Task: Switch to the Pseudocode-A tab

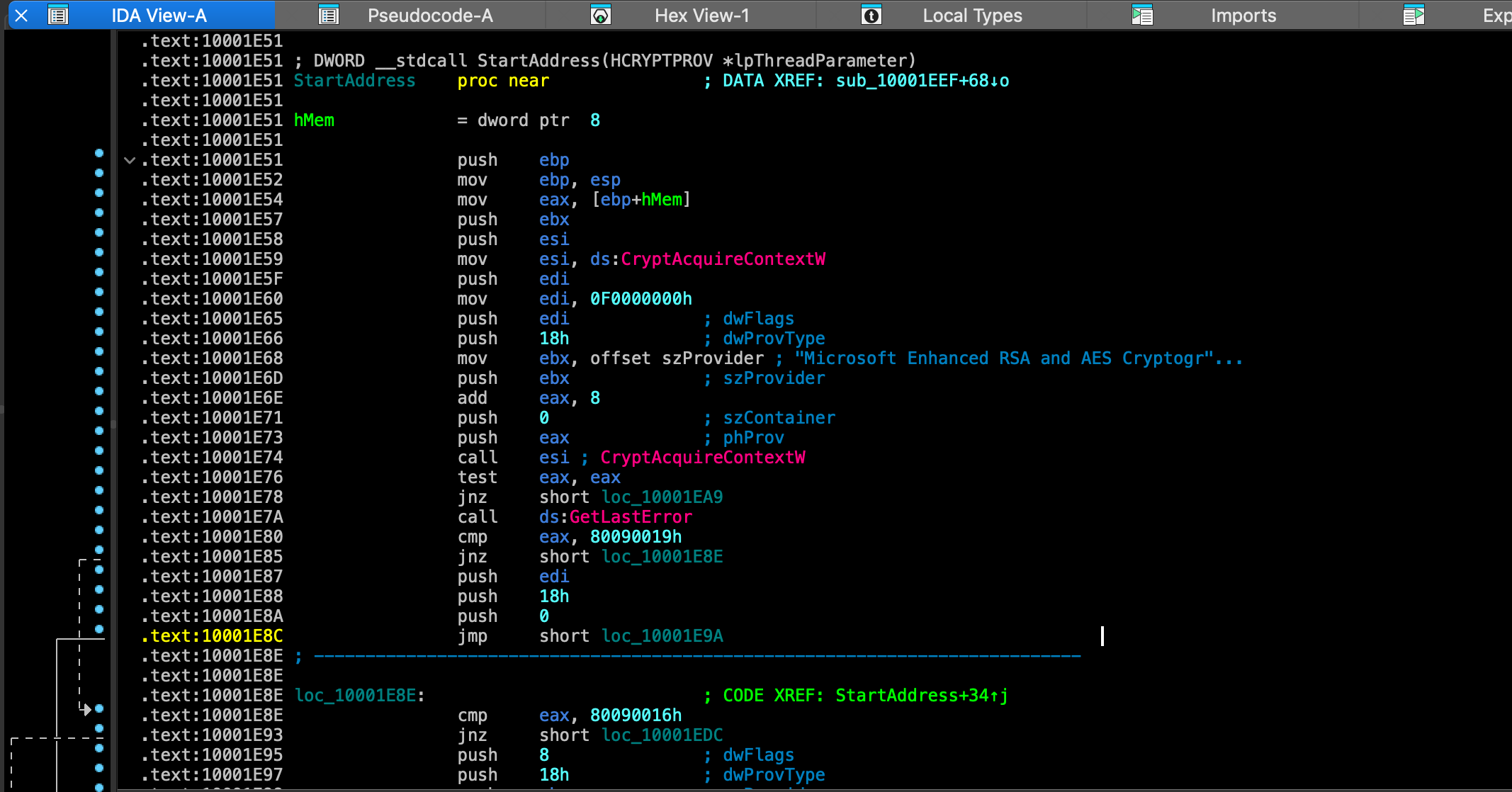Action: point(429,16)
